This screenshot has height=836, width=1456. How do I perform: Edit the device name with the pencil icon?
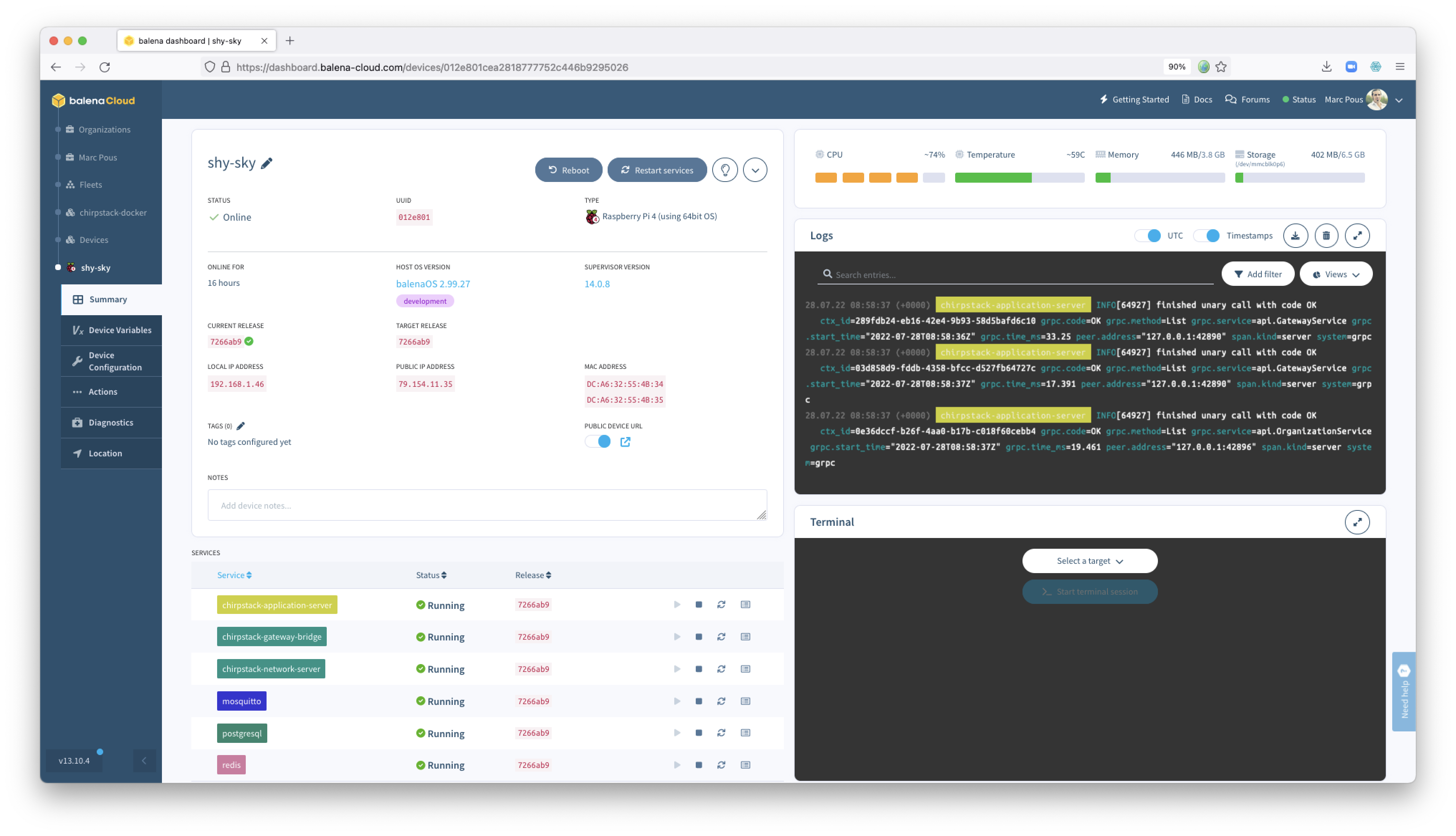click(267, 163)
